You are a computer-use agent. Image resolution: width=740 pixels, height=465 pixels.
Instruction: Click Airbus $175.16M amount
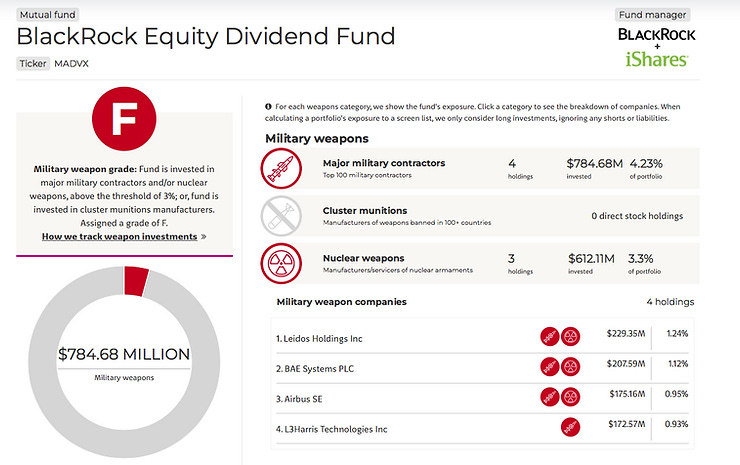[627, 394]
